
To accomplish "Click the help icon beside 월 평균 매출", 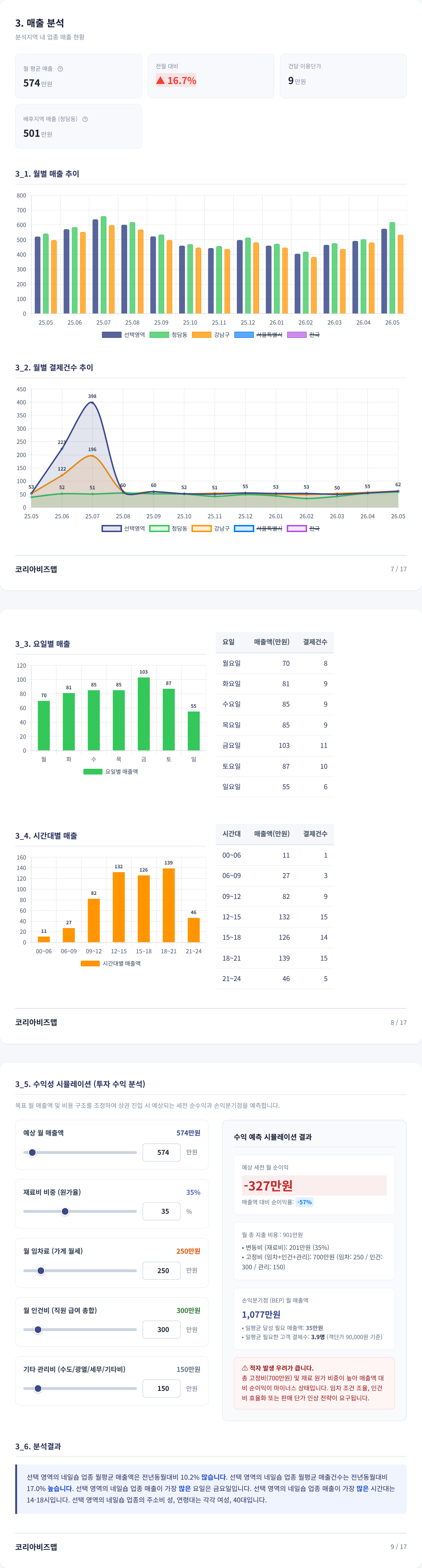I will click(x=60, y=69).
